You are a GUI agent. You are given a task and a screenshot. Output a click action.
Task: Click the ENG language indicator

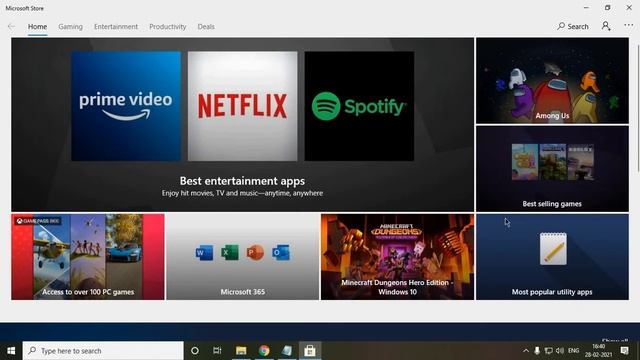[x=573, y=351]
